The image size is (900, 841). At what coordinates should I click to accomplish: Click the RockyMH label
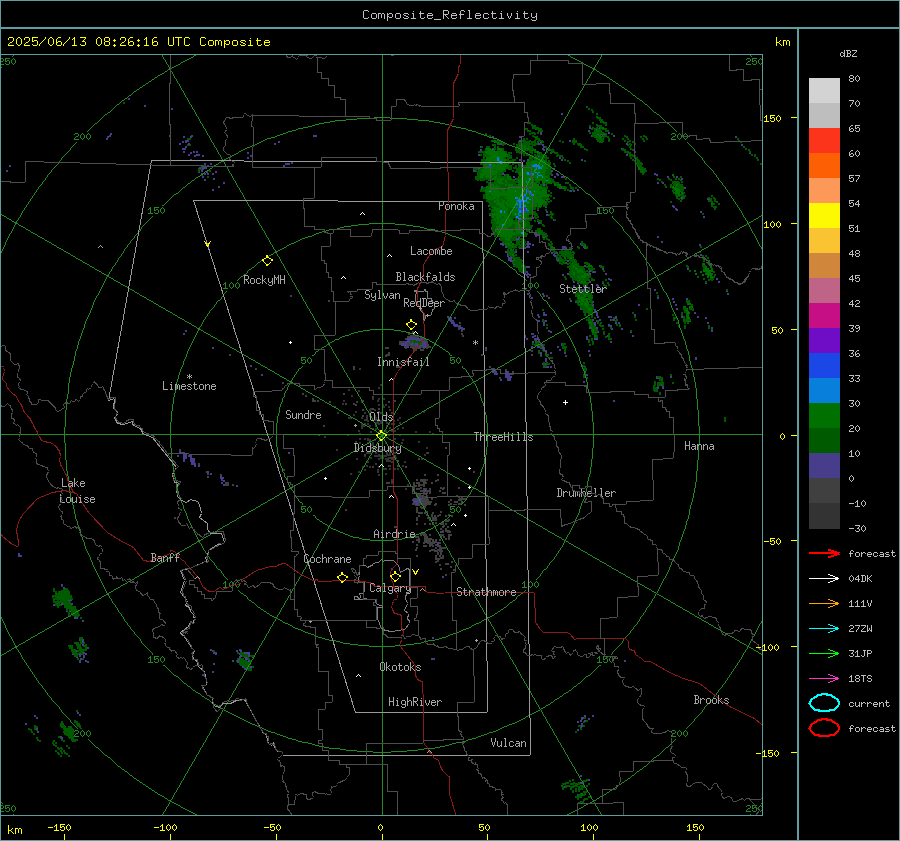tap(264, 280)
